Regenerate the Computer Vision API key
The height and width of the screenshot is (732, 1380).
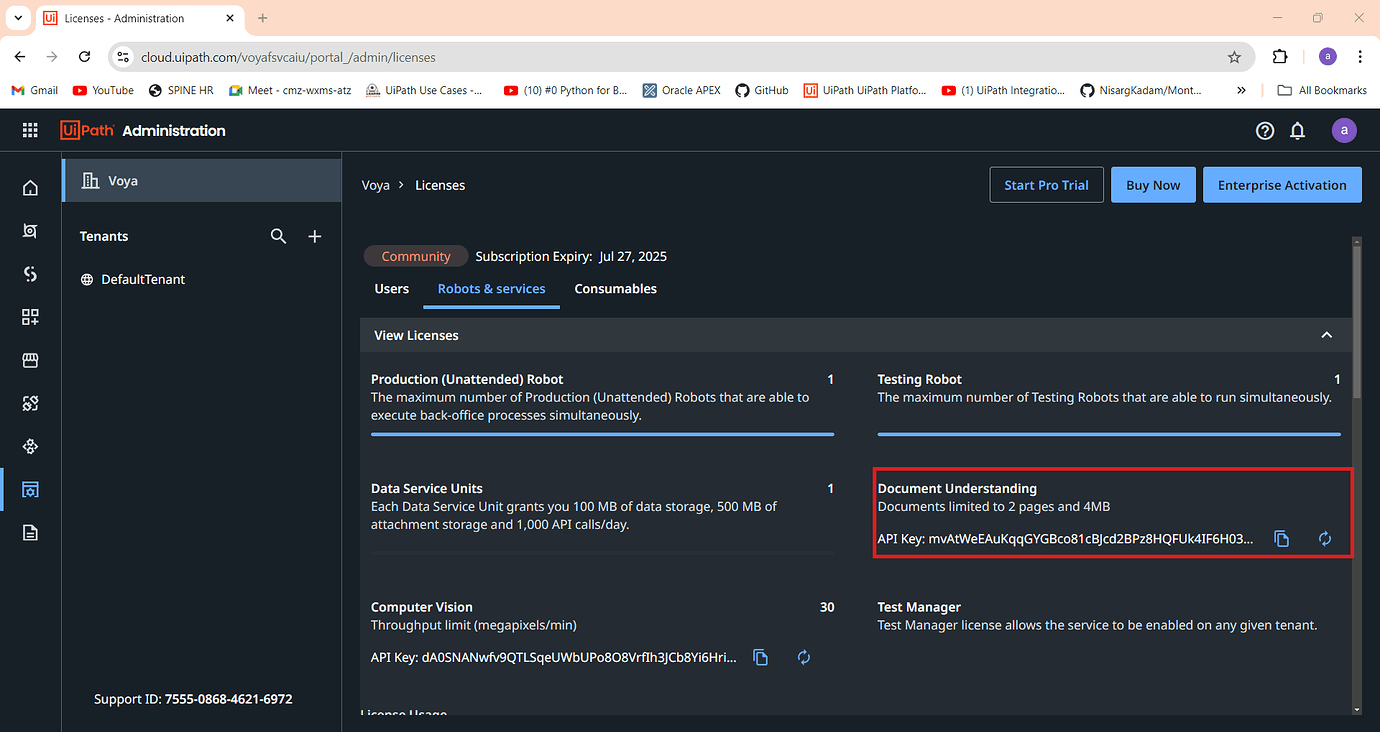pyautogui.click(x=803, y=657)
